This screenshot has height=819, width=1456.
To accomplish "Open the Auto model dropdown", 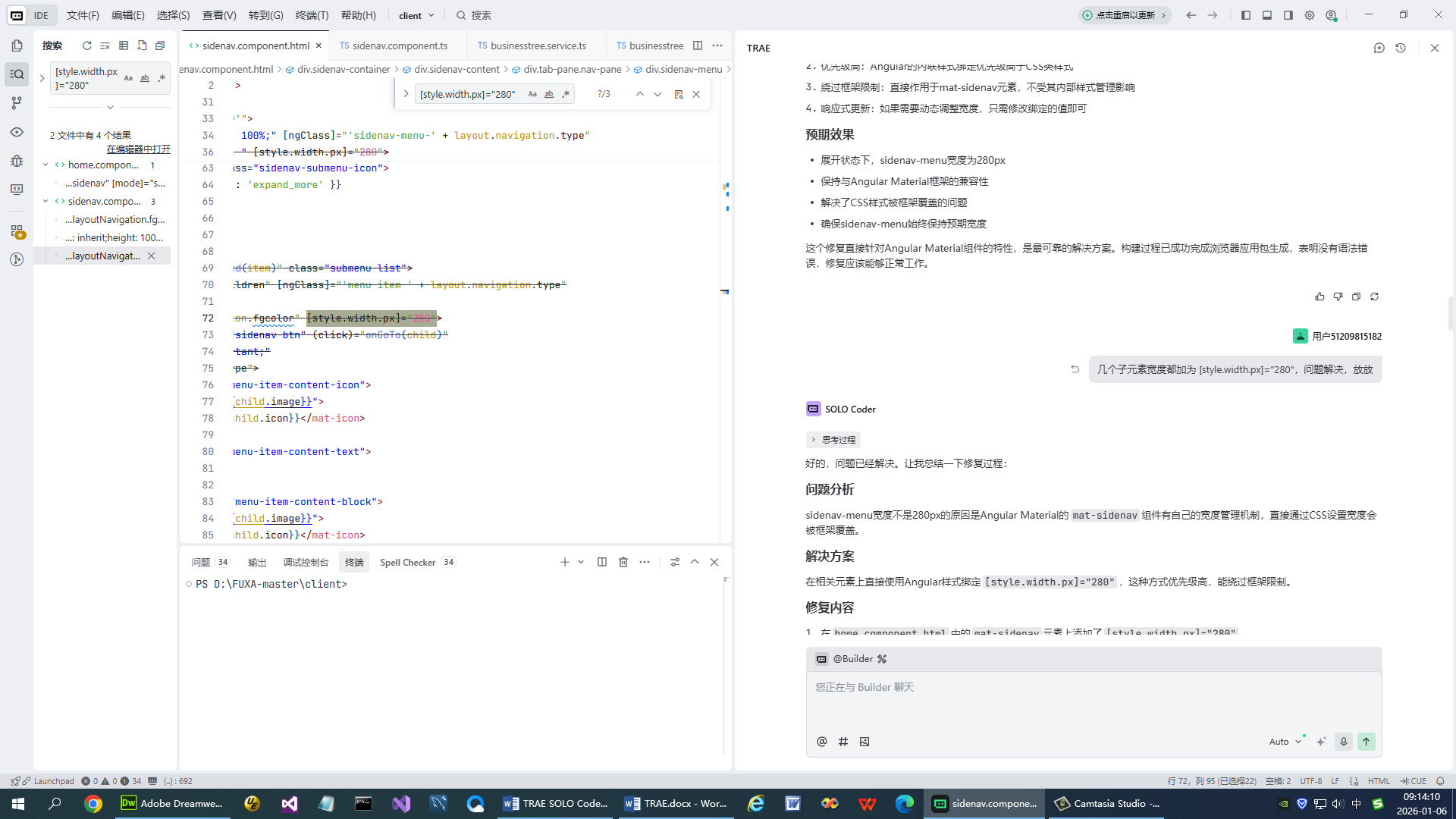I will coord(1285,742).
